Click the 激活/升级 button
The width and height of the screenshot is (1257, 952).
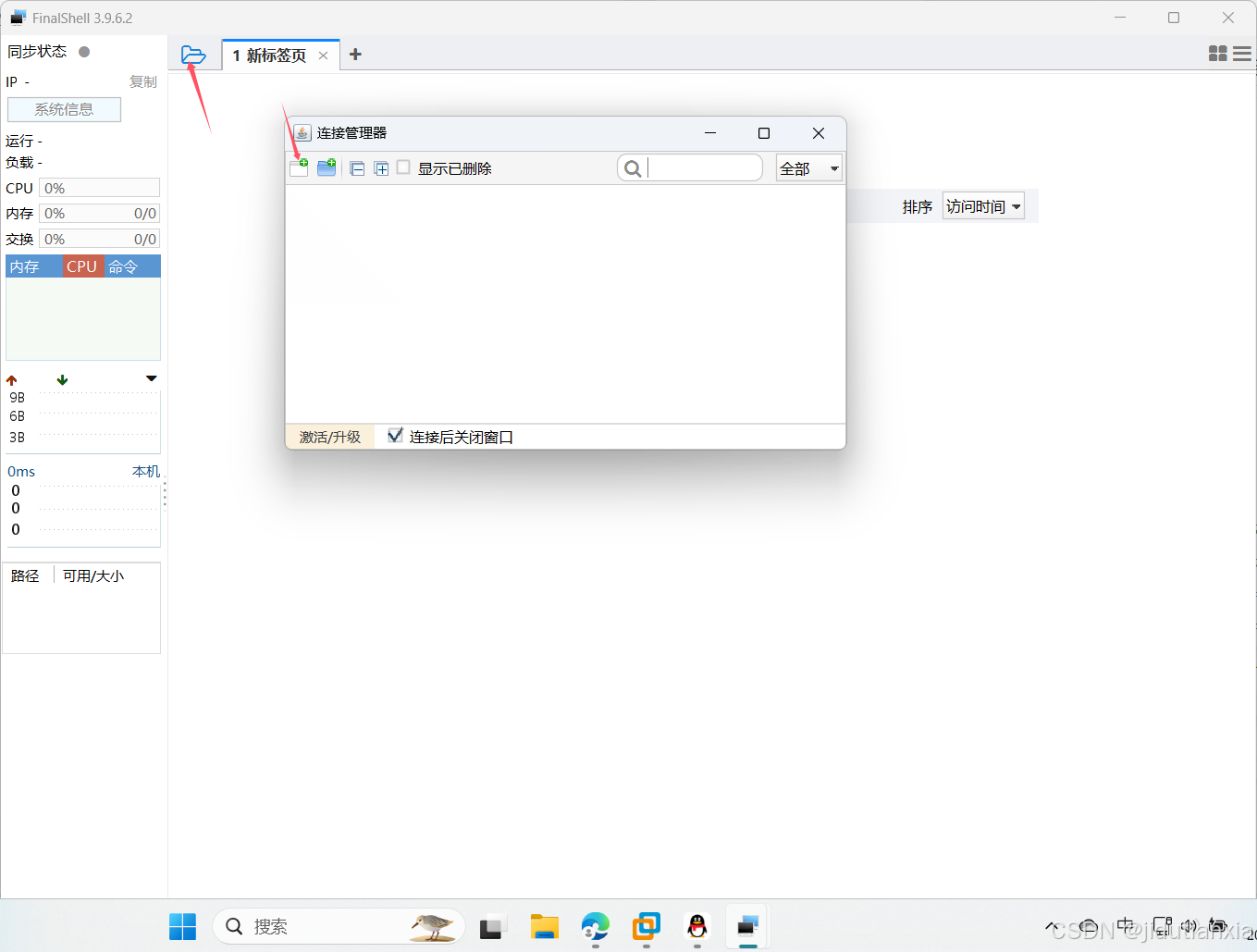click(x=330, y=437)
